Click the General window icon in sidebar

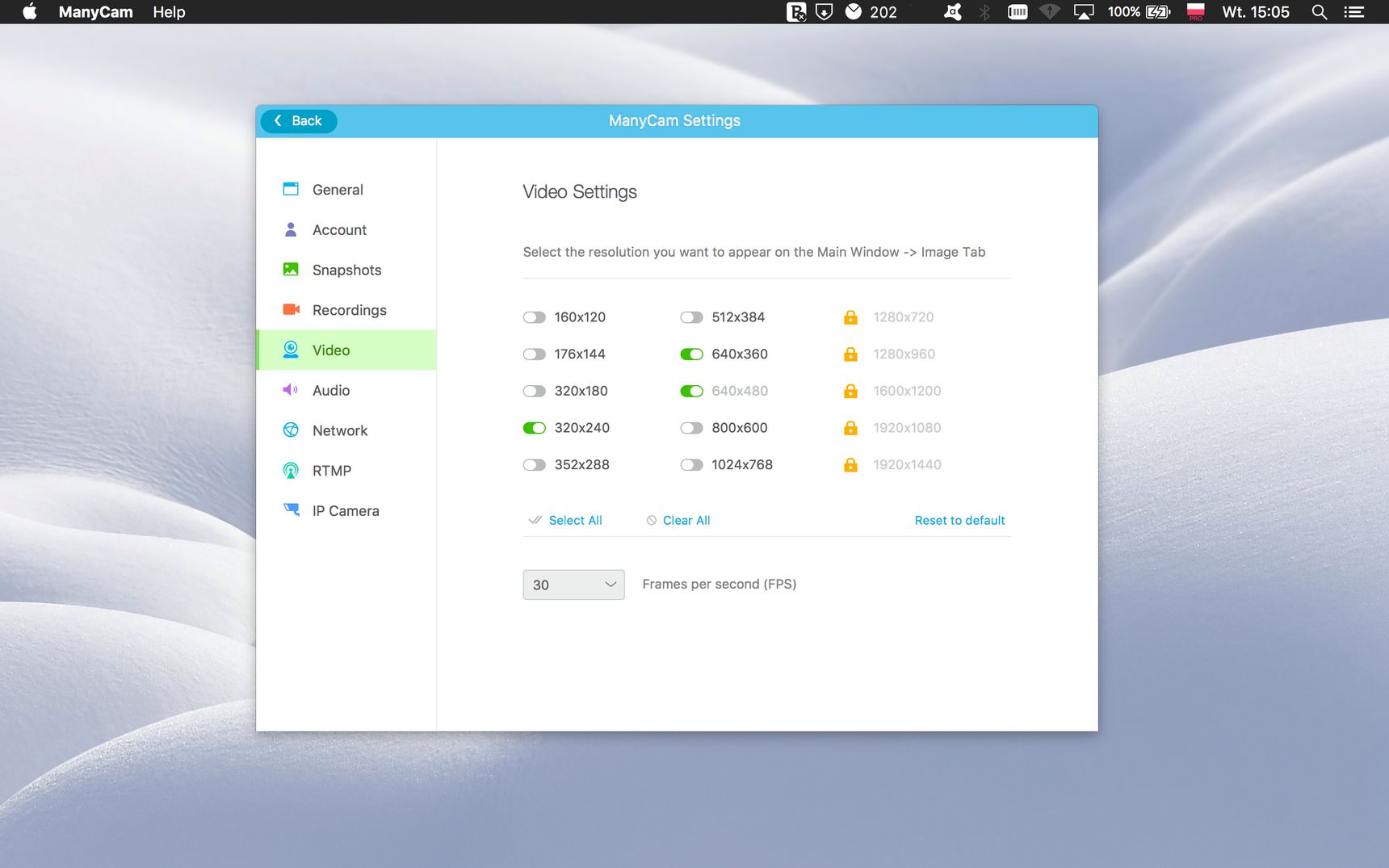pyautogui.click(x=291, y=189)
